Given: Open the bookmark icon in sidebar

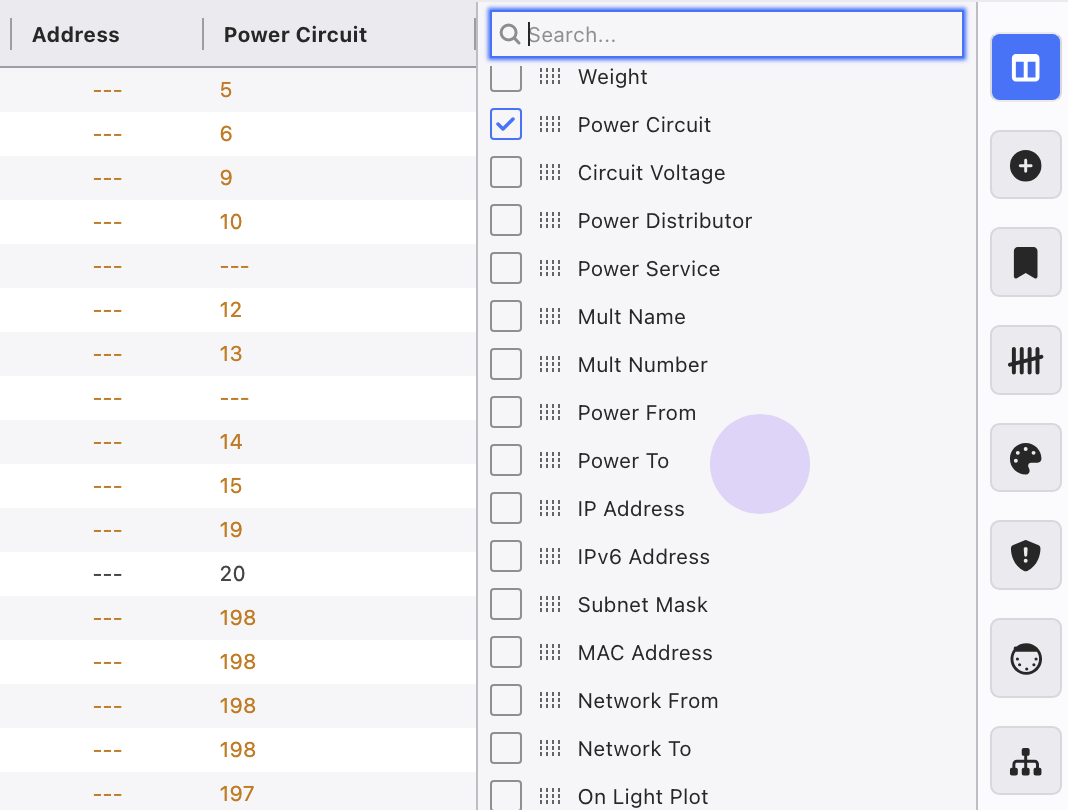Looking at the screenshot, I should [1025, 262].
